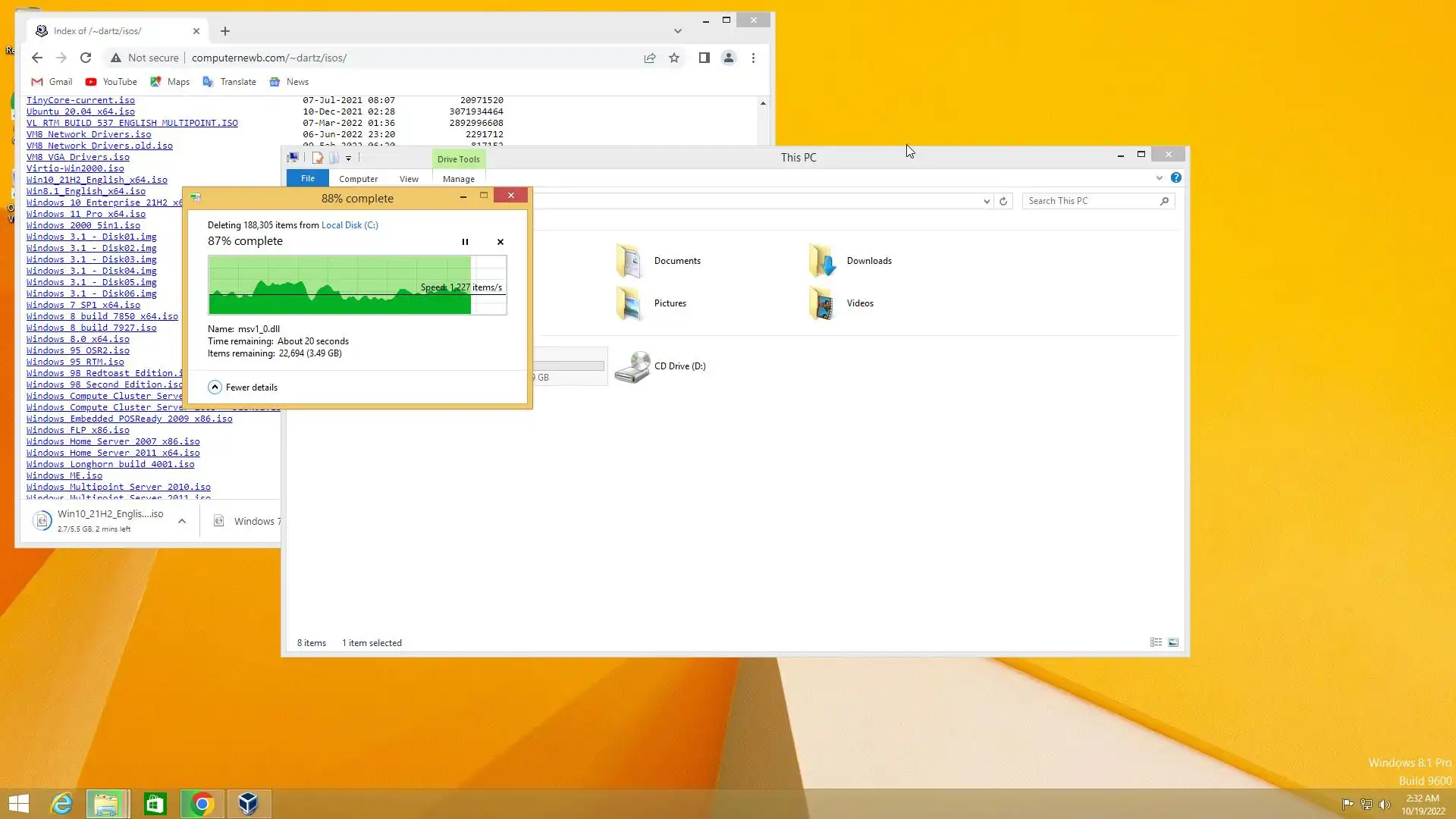Collapse dialog with Fewer details
The image size is (1456, 819).
[243, 388]
